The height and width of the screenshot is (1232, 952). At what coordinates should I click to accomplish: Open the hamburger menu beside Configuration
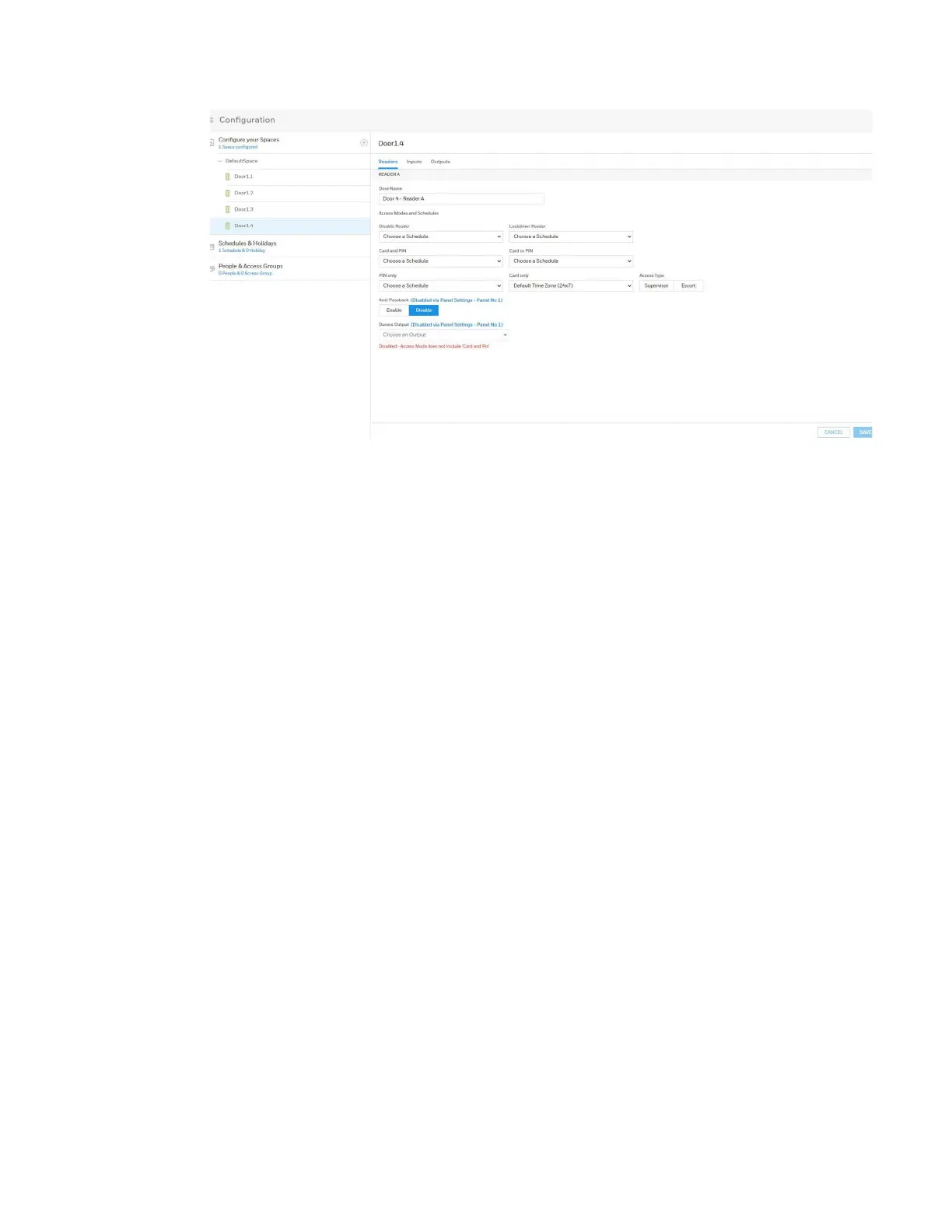click(x=212, y=120)
